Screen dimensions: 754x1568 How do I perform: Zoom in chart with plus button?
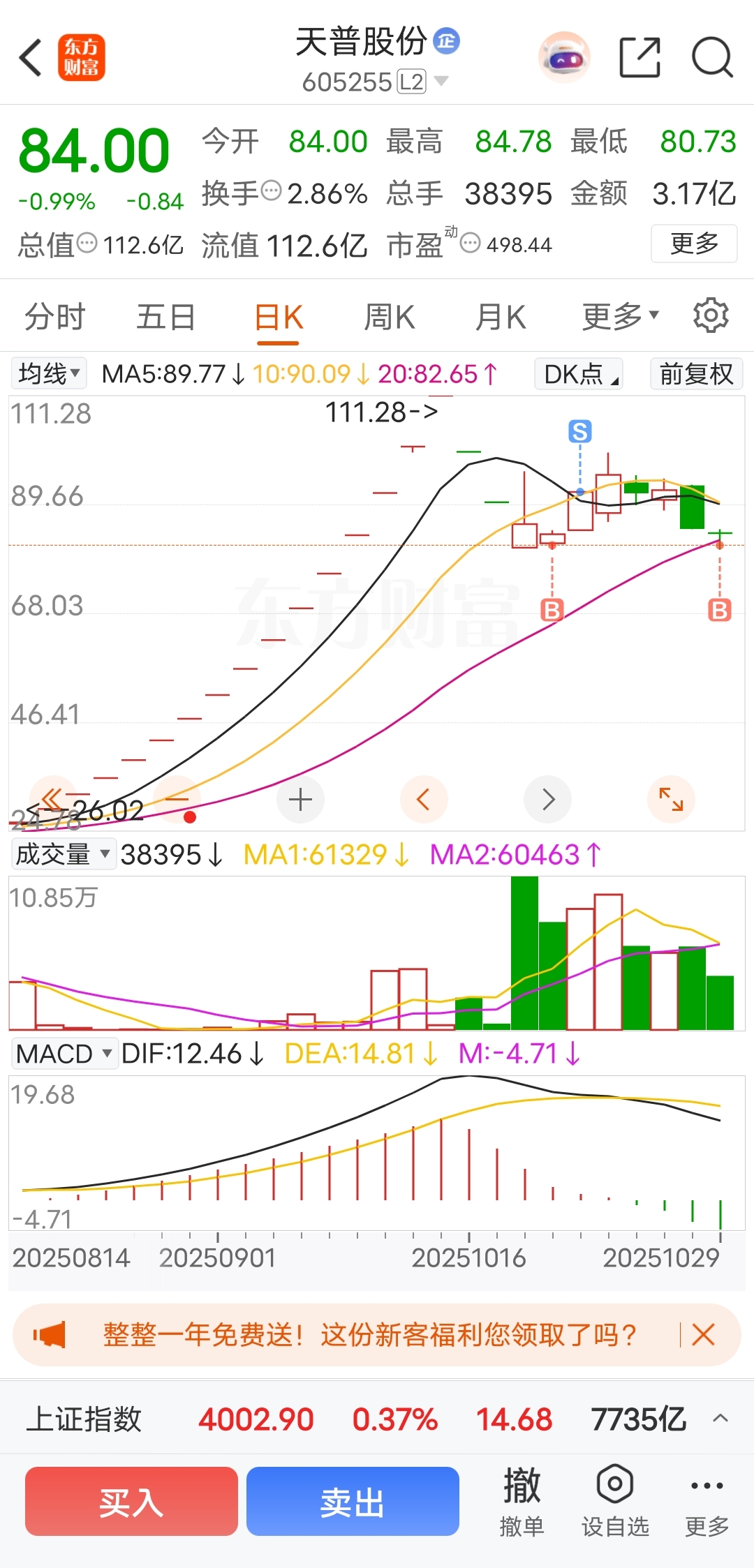pyautogui.click(x=300, y=799)
